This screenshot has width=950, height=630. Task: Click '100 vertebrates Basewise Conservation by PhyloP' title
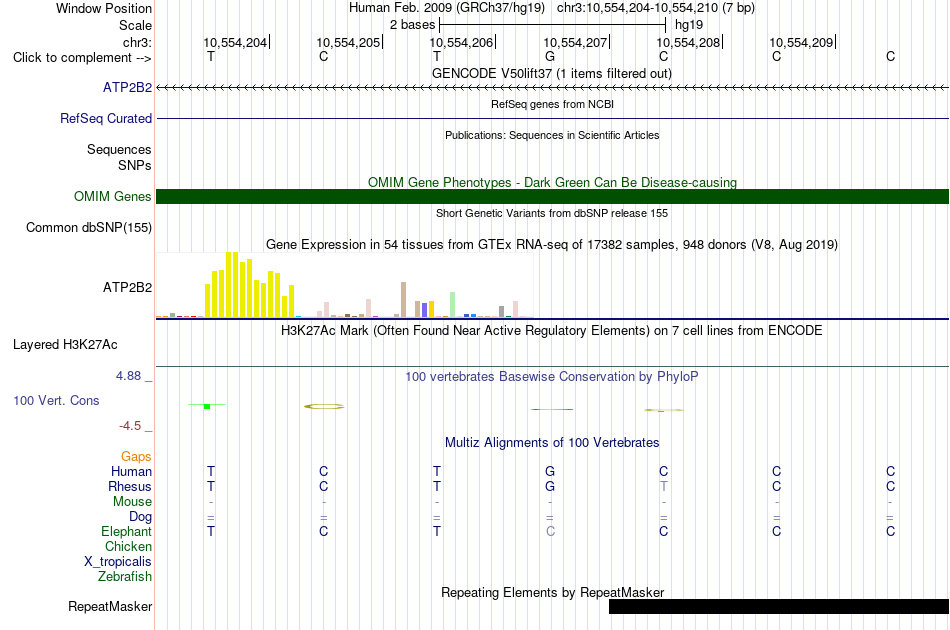click(552, 376)
